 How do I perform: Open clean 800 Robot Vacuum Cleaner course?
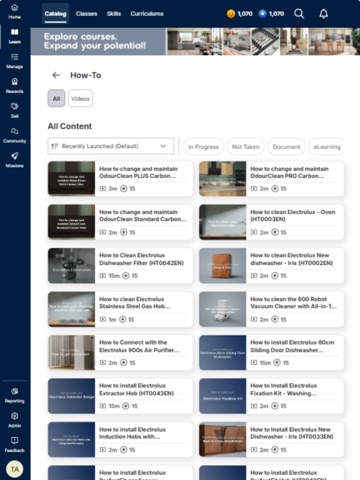pyautogui.click(x=271, y=309)
